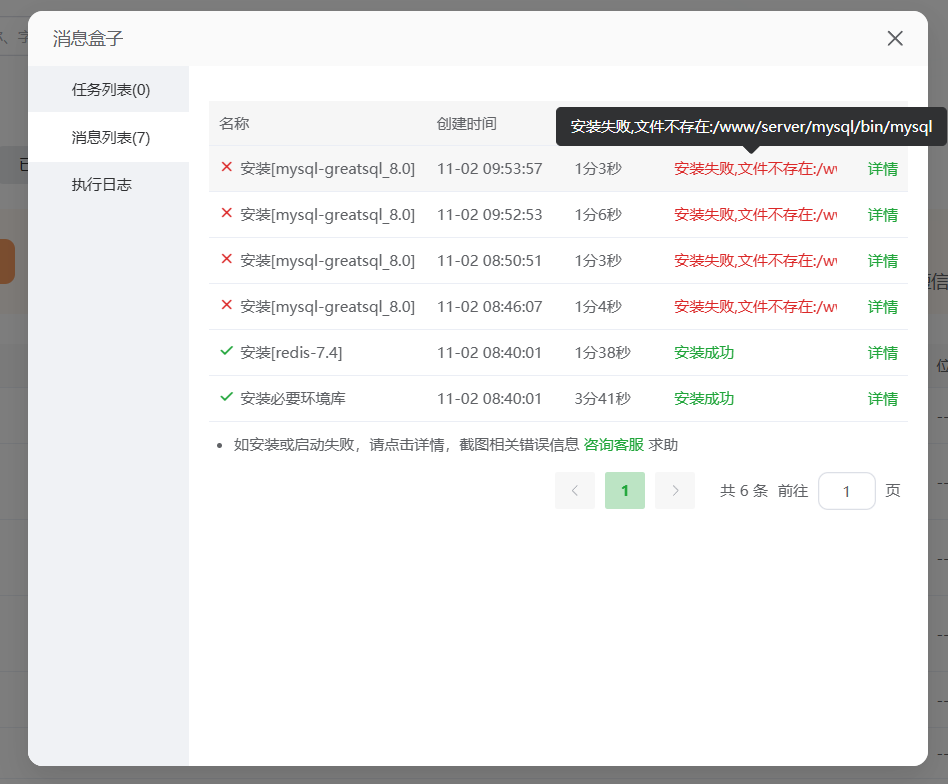Image resolution: width=948 pixels, height=784 pixels.
Task: Click red X icon for 09:53:57 mysql install
Action: point(226,168)
